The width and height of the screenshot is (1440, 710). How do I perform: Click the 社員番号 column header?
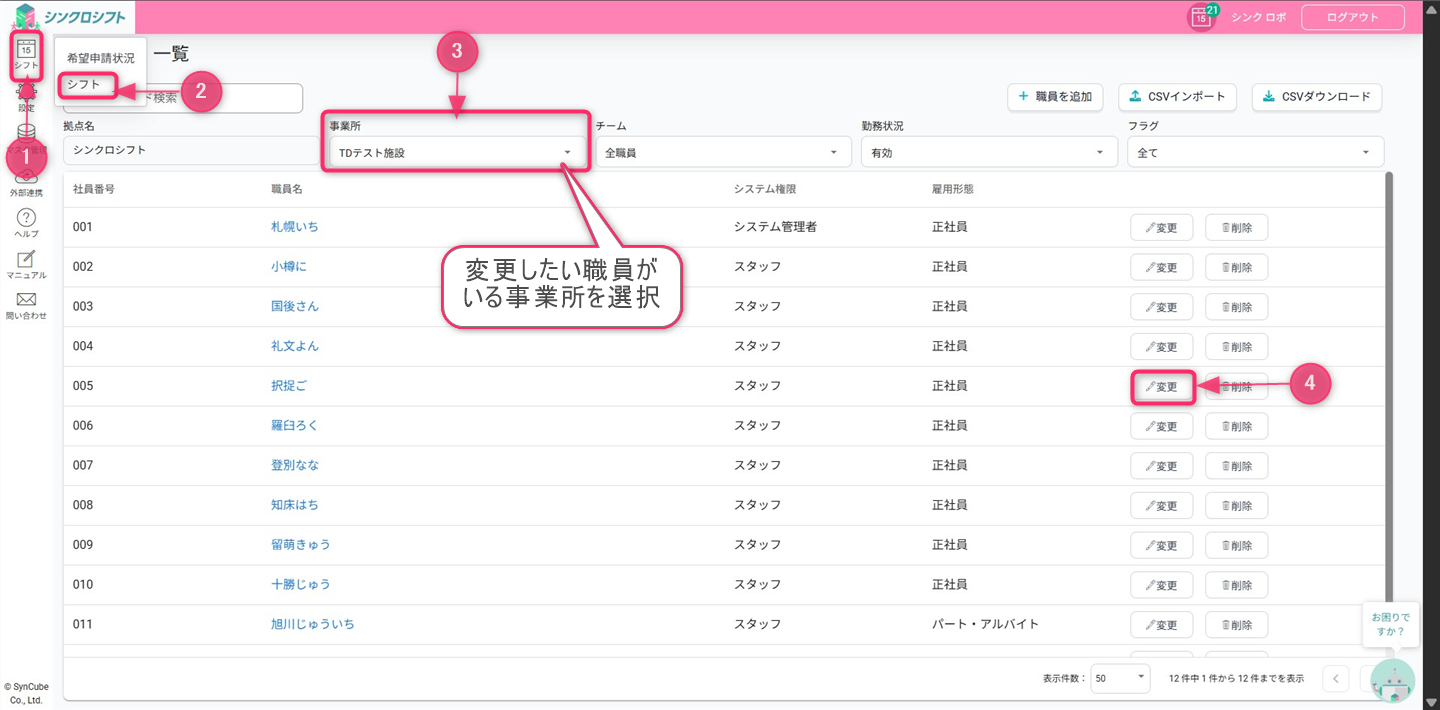click(x=94, y=189)
